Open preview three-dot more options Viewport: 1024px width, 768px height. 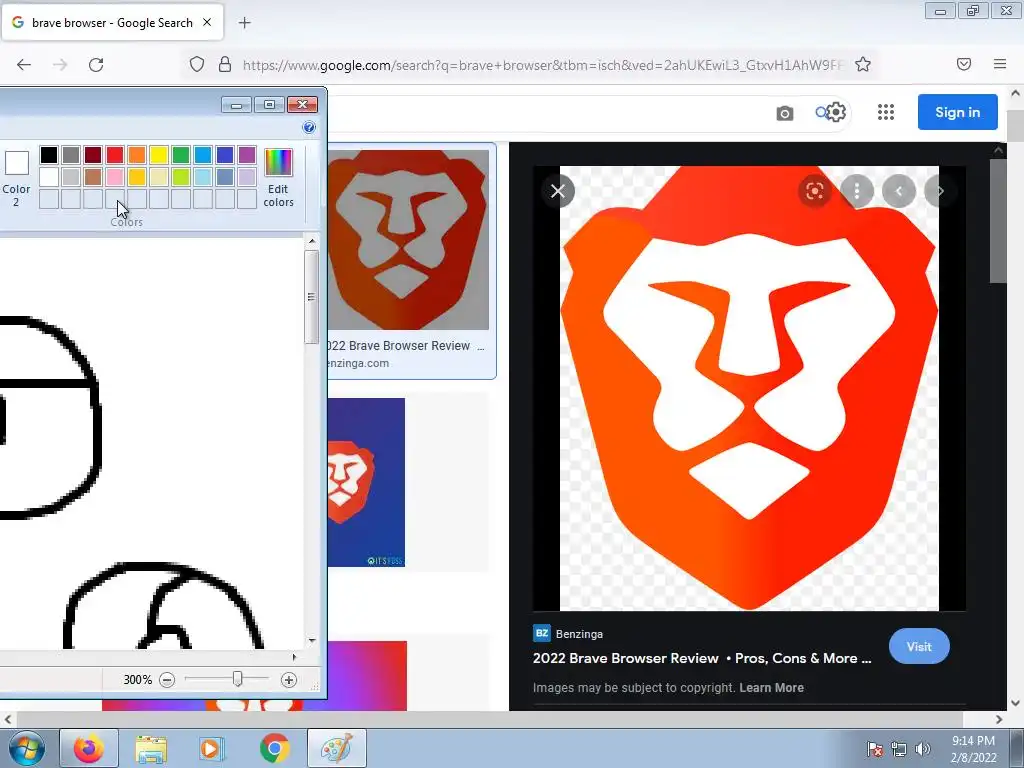pos(856,191)
